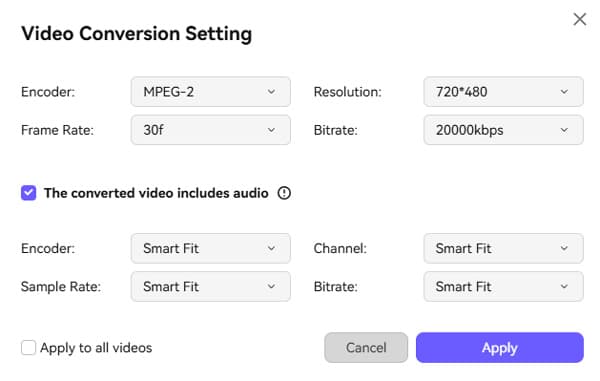Click the Apply button
The height and width of the screenshot is (381, 600).
pyautogui.click(x=500, y=348)
